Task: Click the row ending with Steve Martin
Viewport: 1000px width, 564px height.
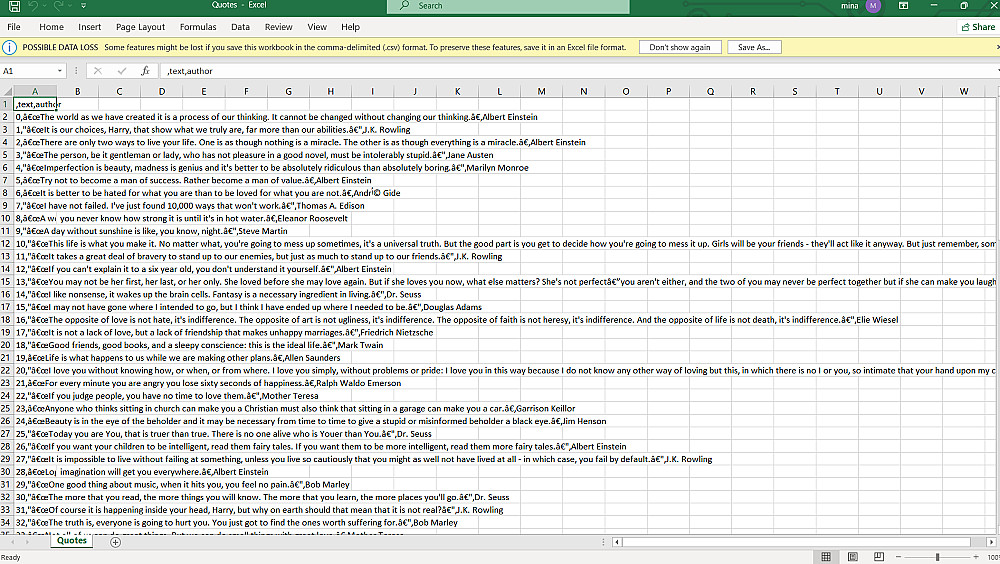Action: pyautogui.click(x=151, y=231)
